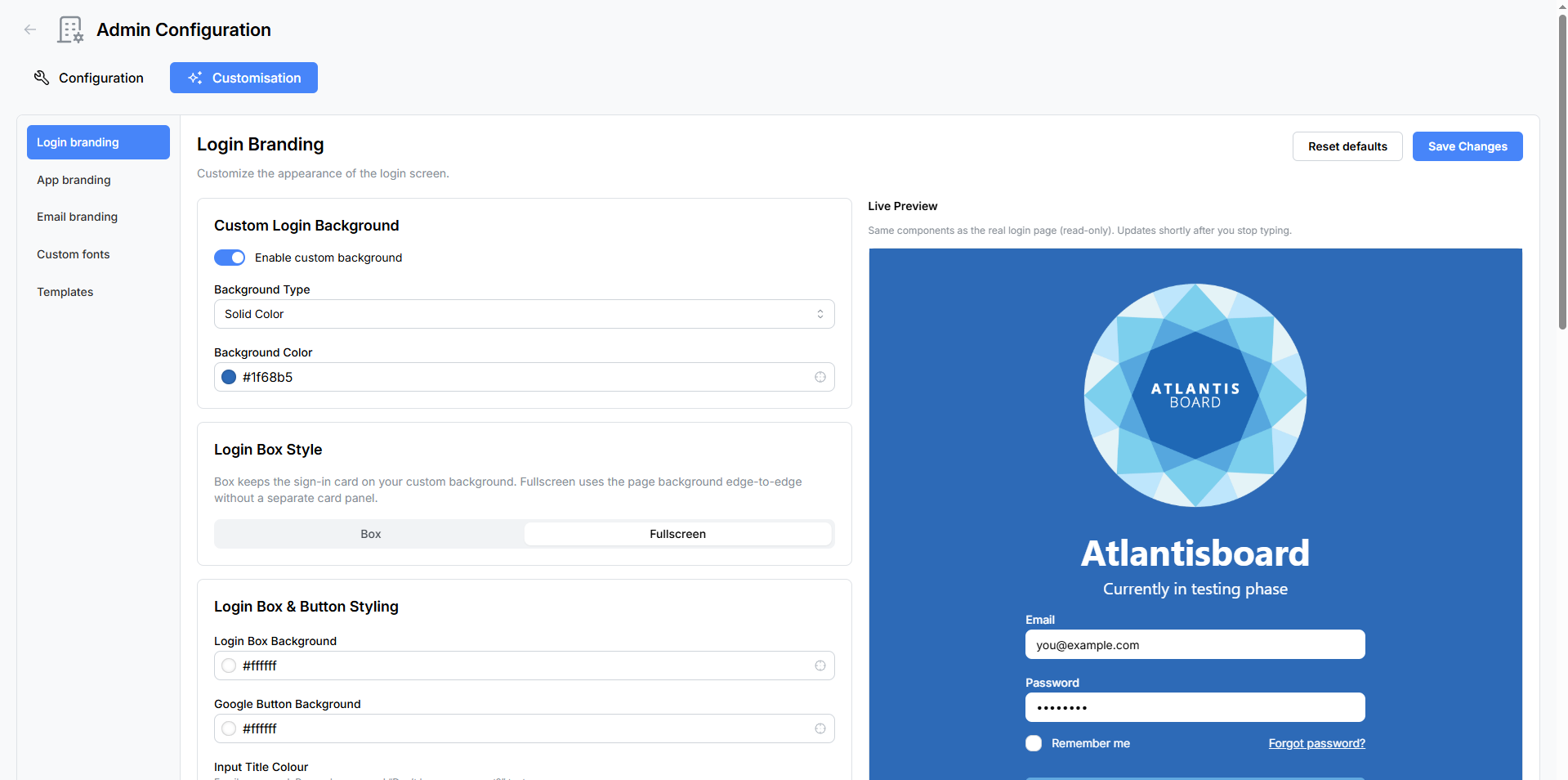Switch to the Configuration tab
Screen dimensions: 1568x780
(88, 78)
